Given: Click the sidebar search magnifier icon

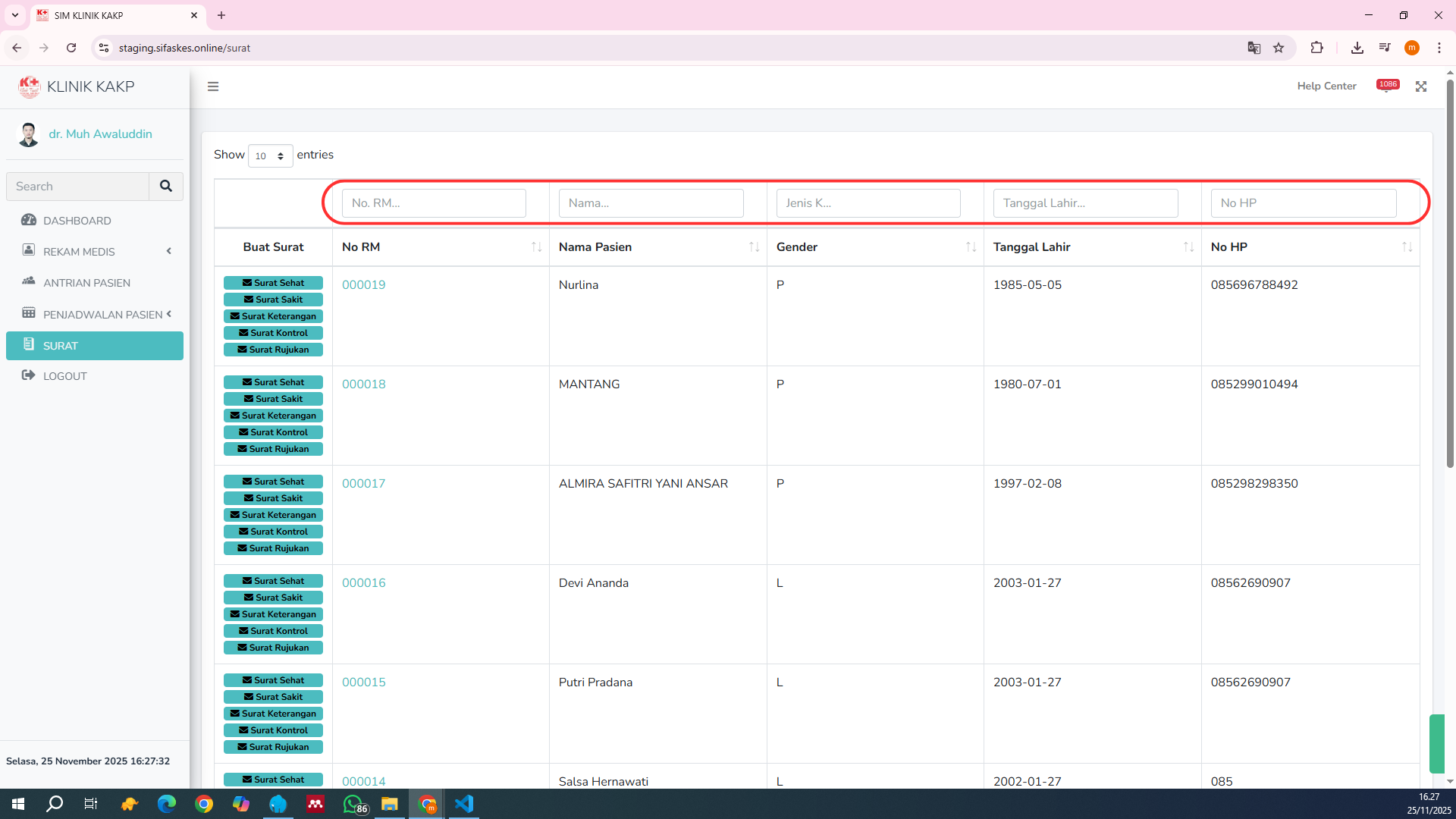Looking at the screenshot, I should pos(166,186).
